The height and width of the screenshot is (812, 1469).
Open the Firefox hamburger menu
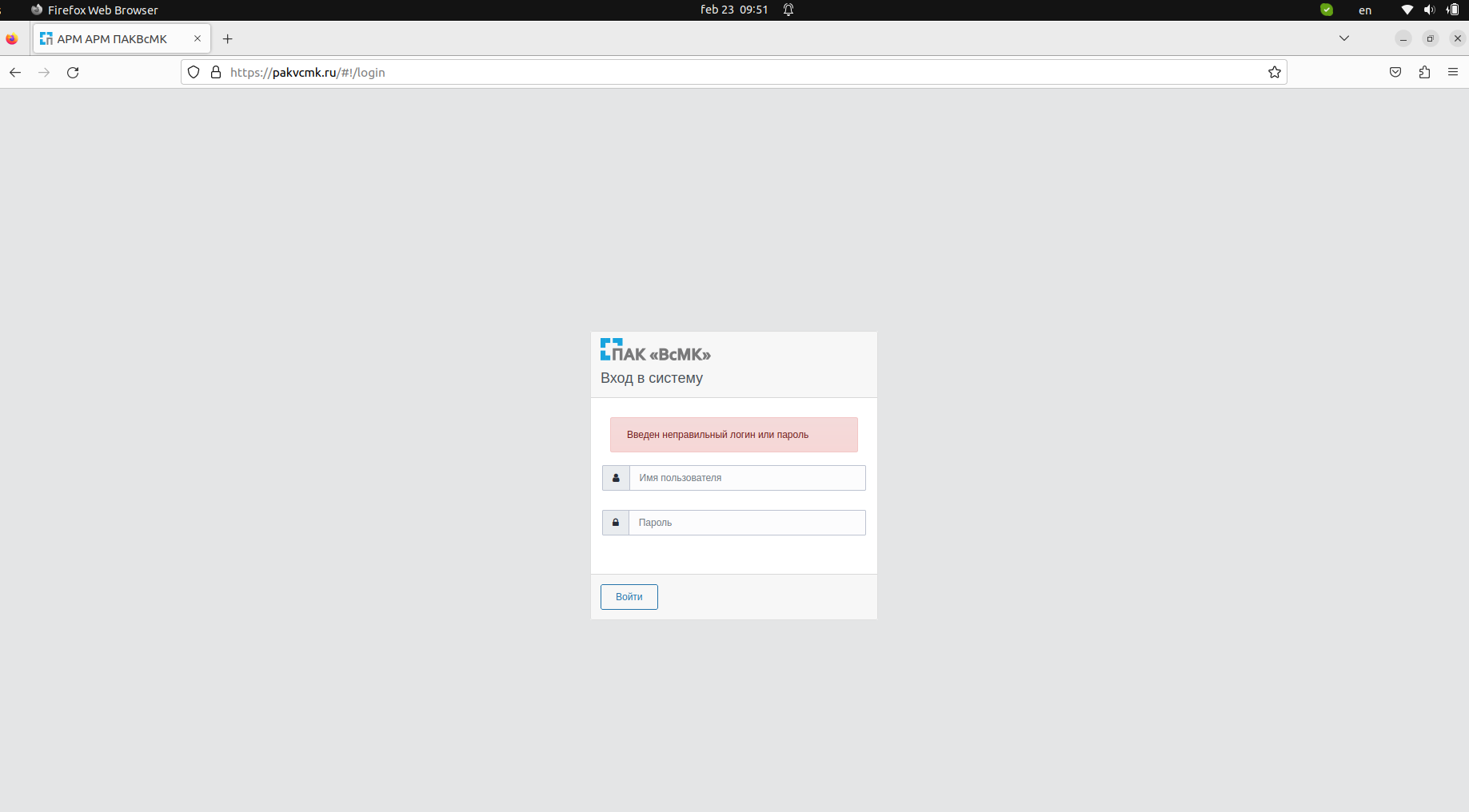click(1454, 72)
